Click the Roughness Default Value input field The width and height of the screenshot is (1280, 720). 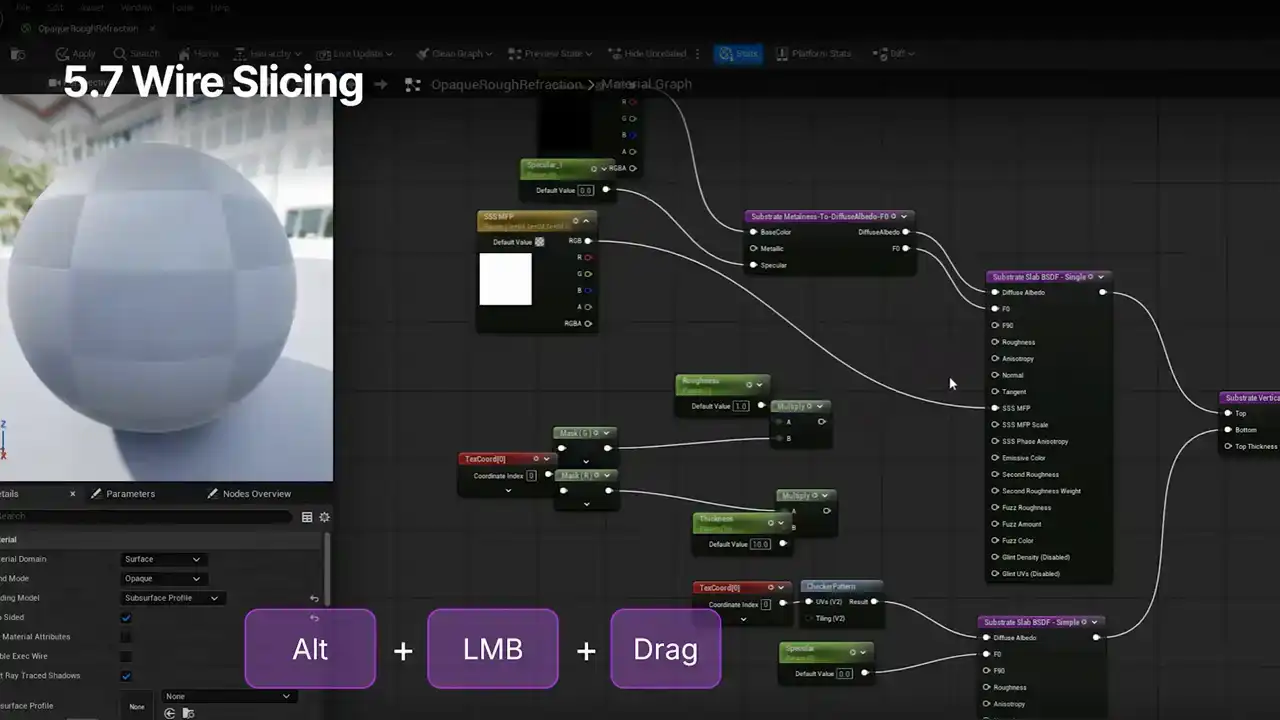[741, 406]
